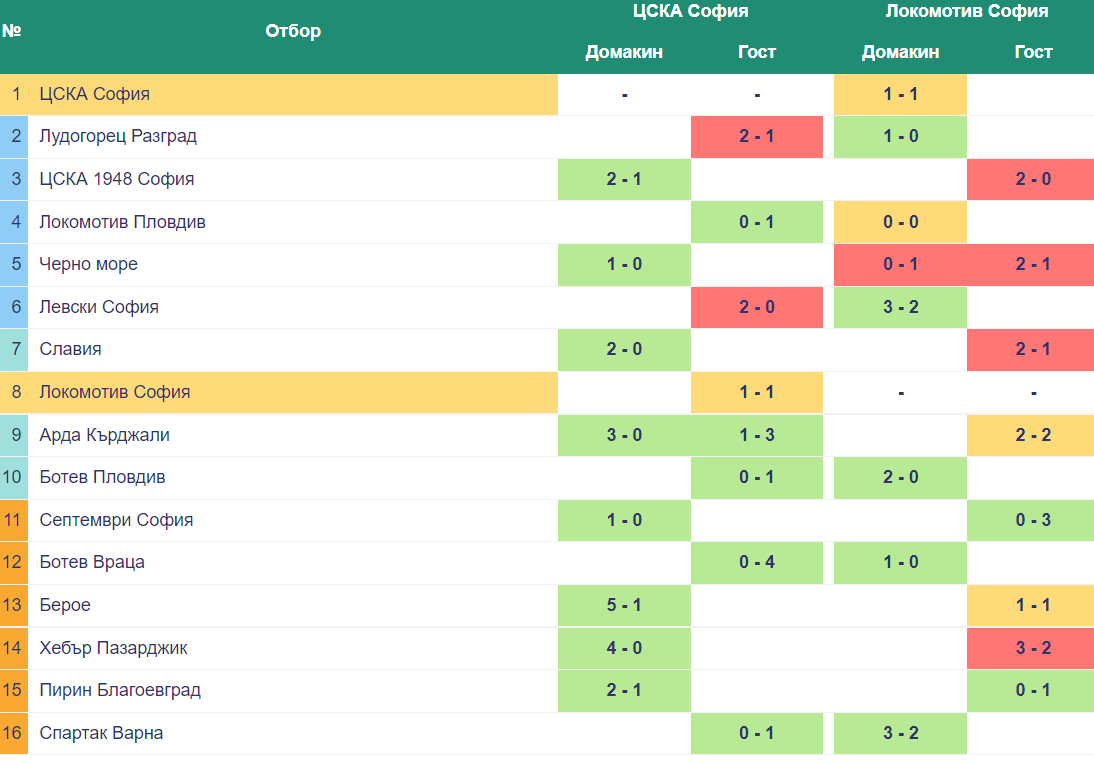Select team Ботев Враца

(92, 562)
